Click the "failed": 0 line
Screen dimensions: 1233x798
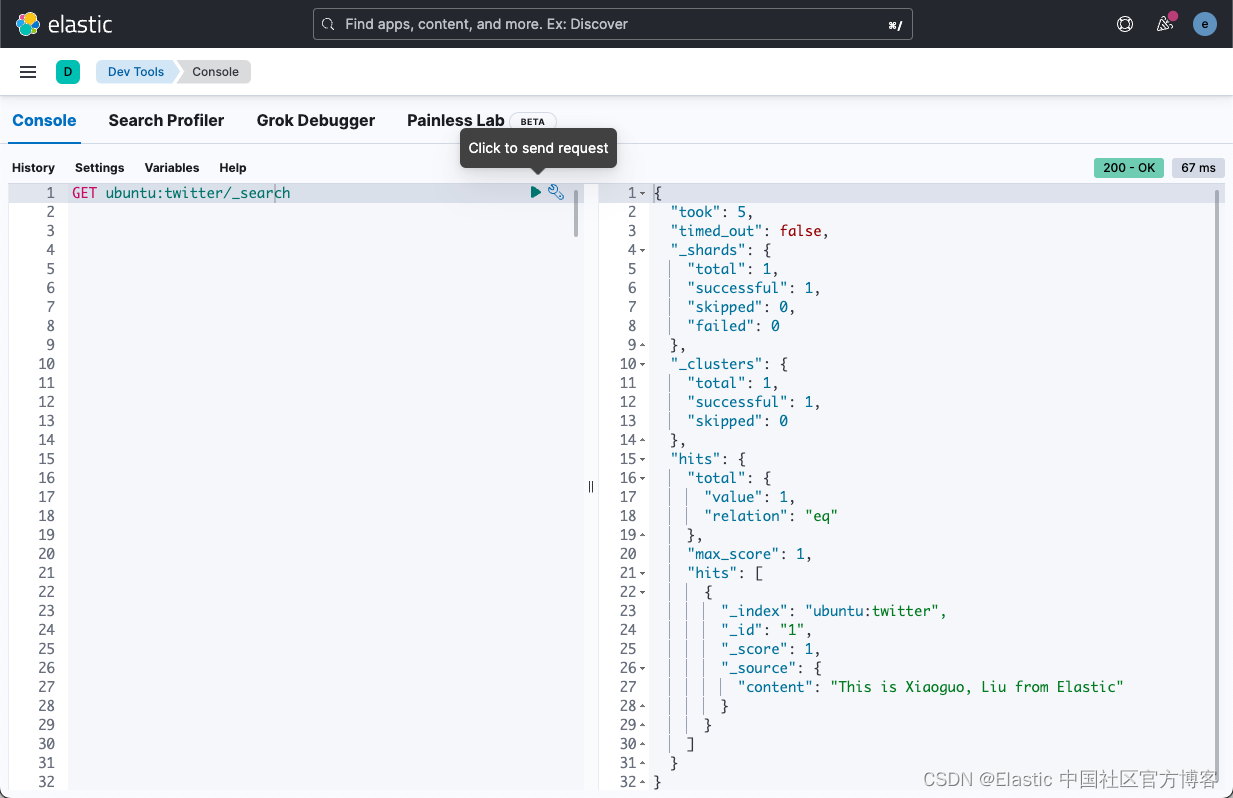point(733,326)
